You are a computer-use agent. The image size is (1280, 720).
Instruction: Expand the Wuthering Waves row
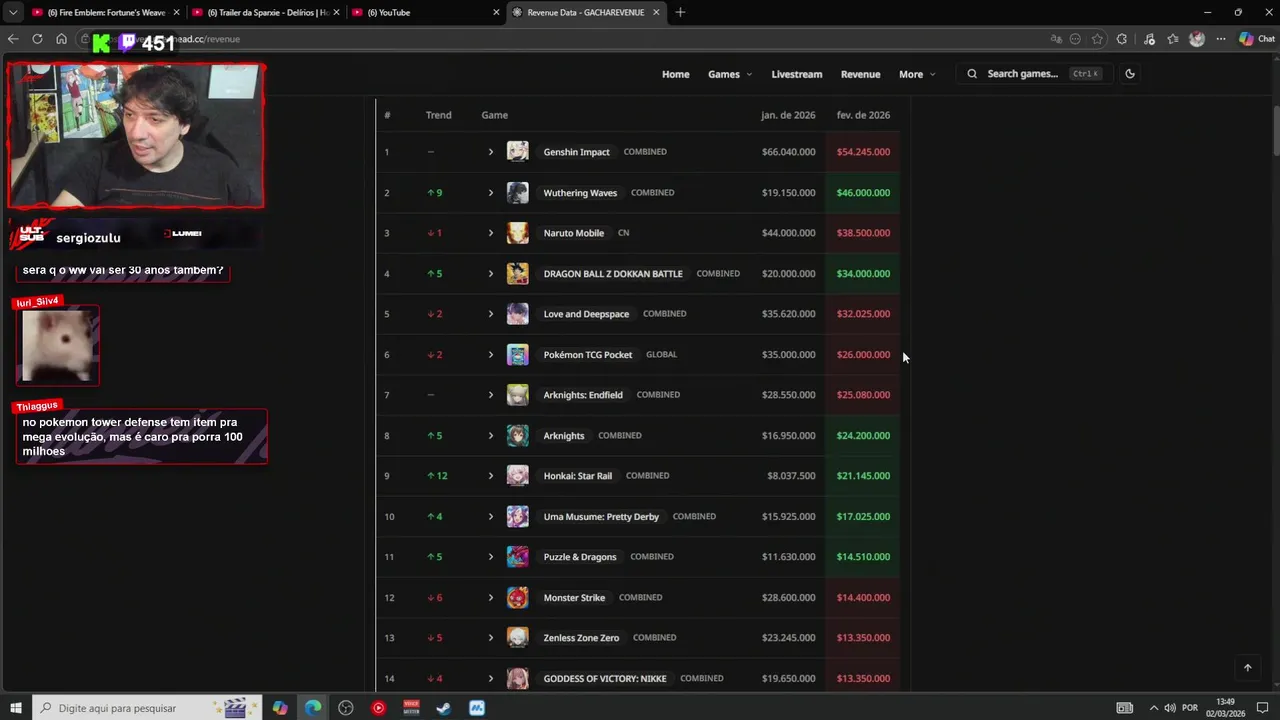click(490, 193)
